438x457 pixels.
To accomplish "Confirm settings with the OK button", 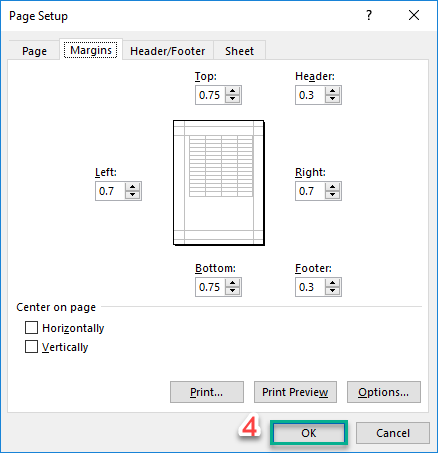I will coord(309,433).
